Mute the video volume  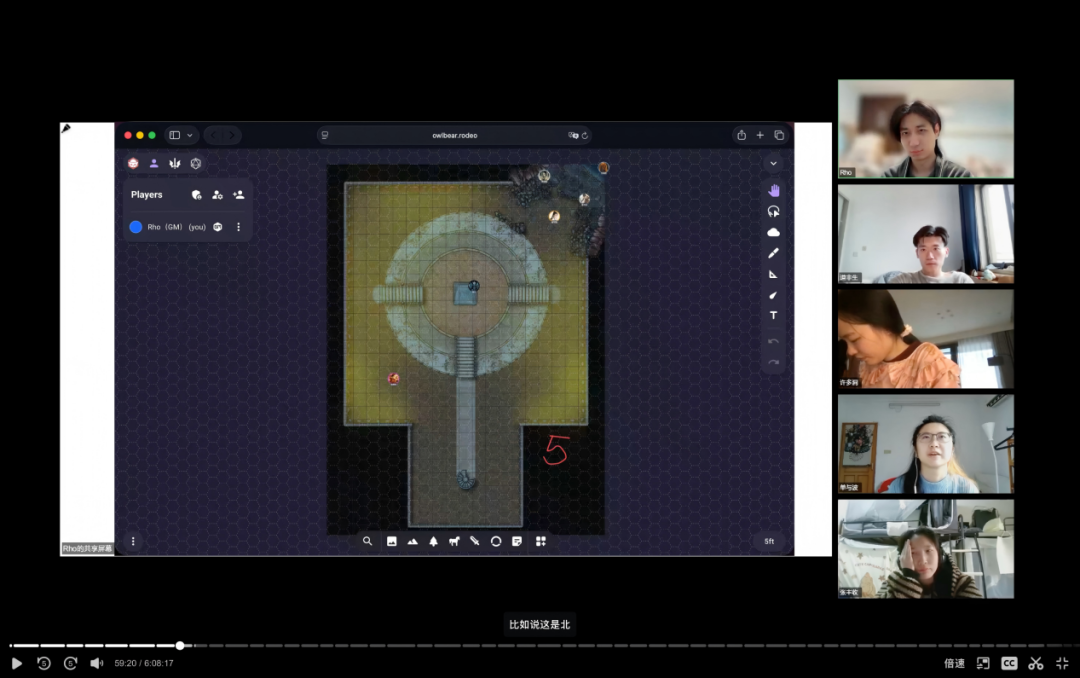pyautogui.click(x=96, y=663)
